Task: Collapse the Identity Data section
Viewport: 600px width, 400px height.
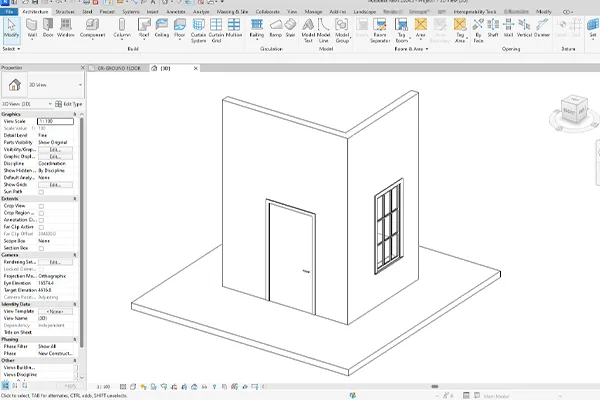Action: tap(75, 304)
